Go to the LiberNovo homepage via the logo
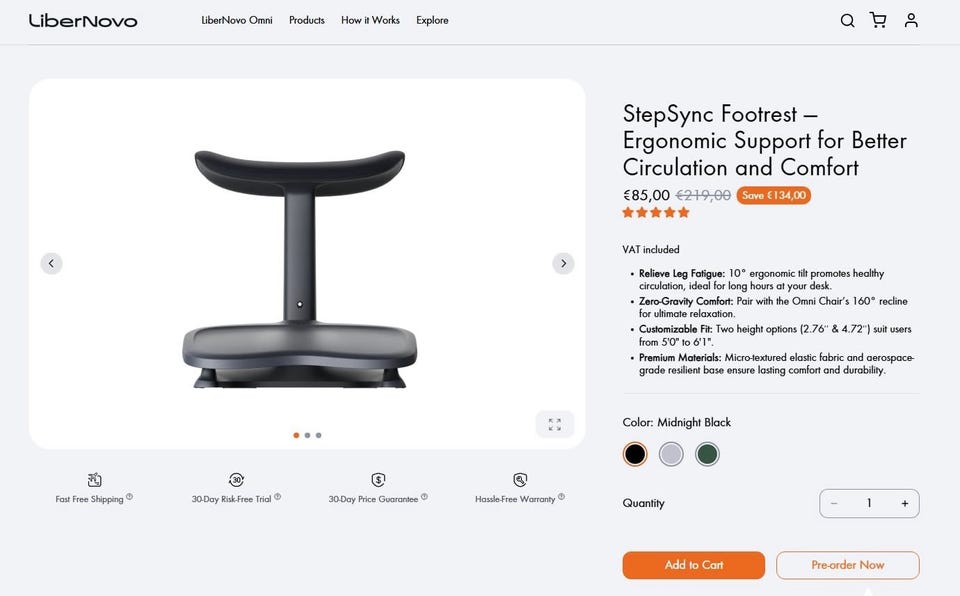960x596 pixels. [83, 20]
